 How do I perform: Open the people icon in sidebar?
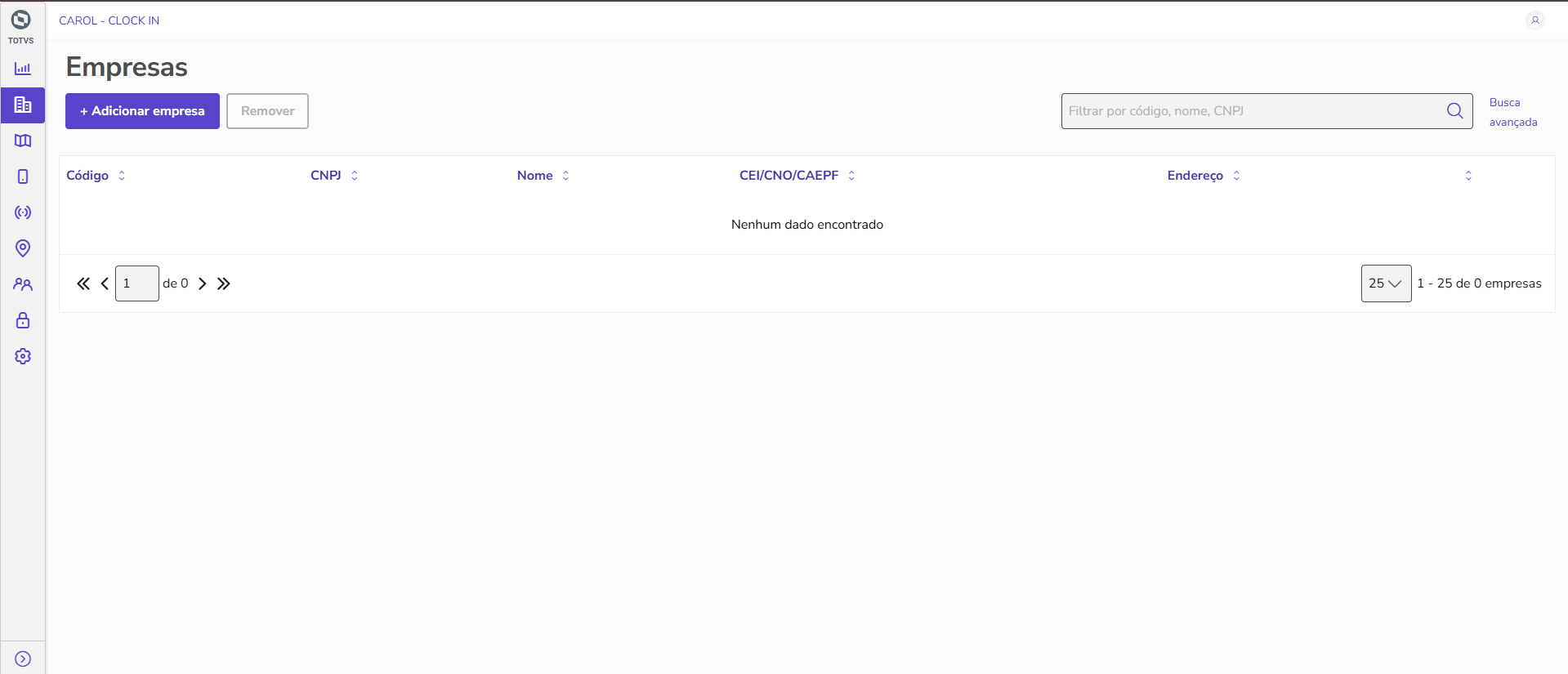click(23, 284)
